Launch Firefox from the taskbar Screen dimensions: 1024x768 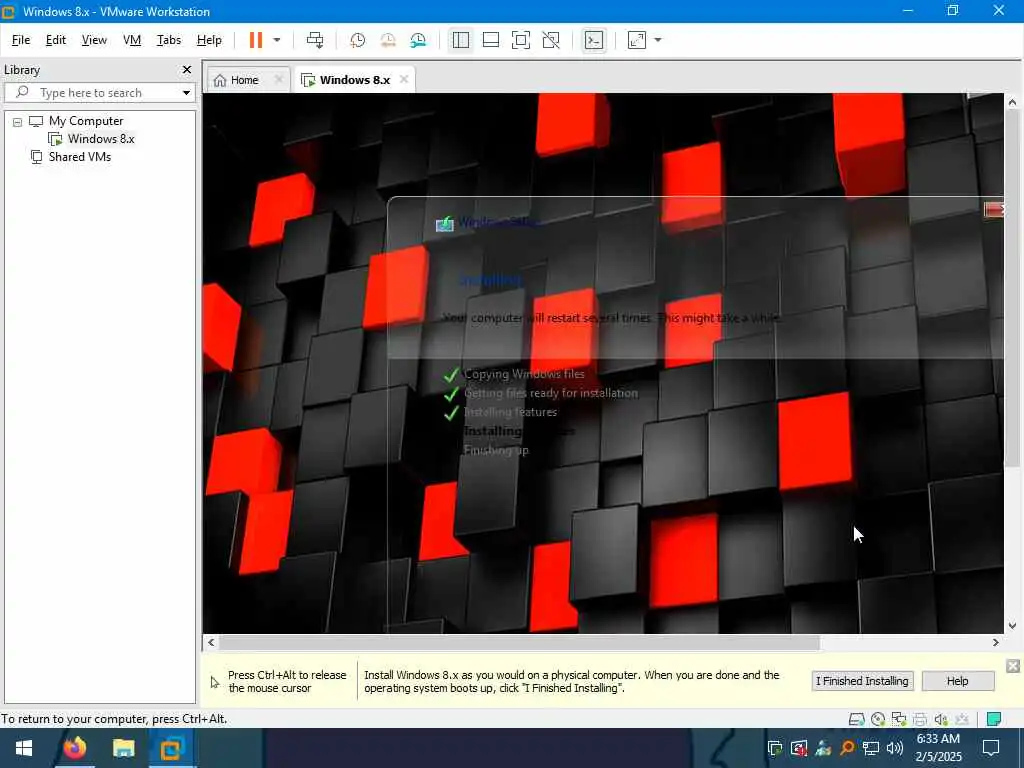[x=74, y=748]
